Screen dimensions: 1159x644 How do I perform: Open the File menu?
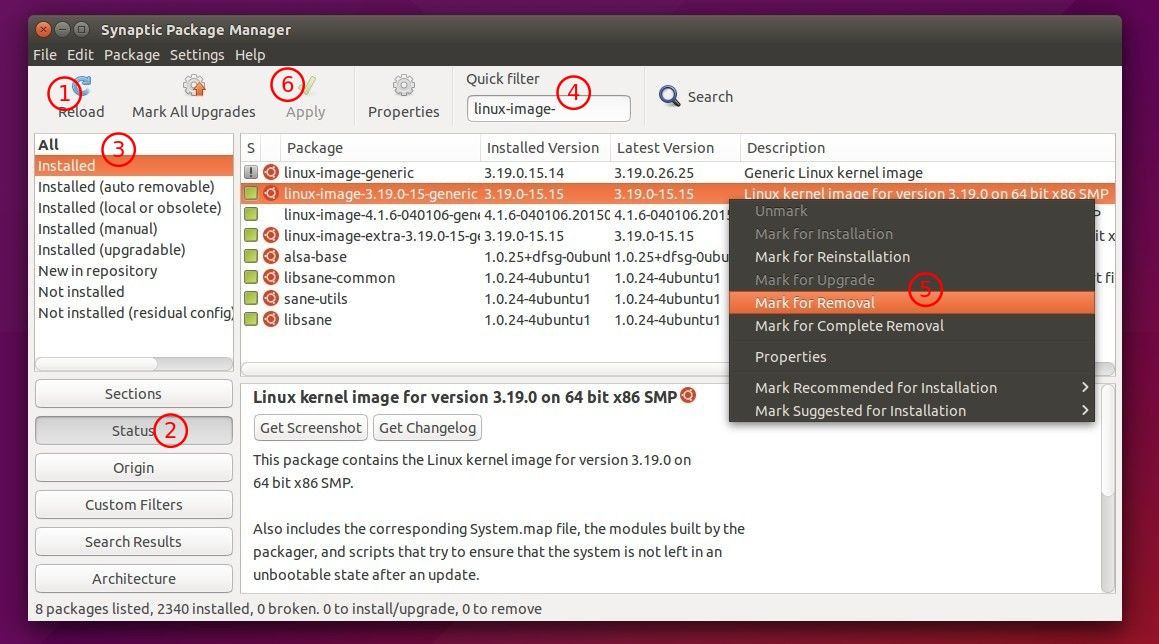(44, 55)
